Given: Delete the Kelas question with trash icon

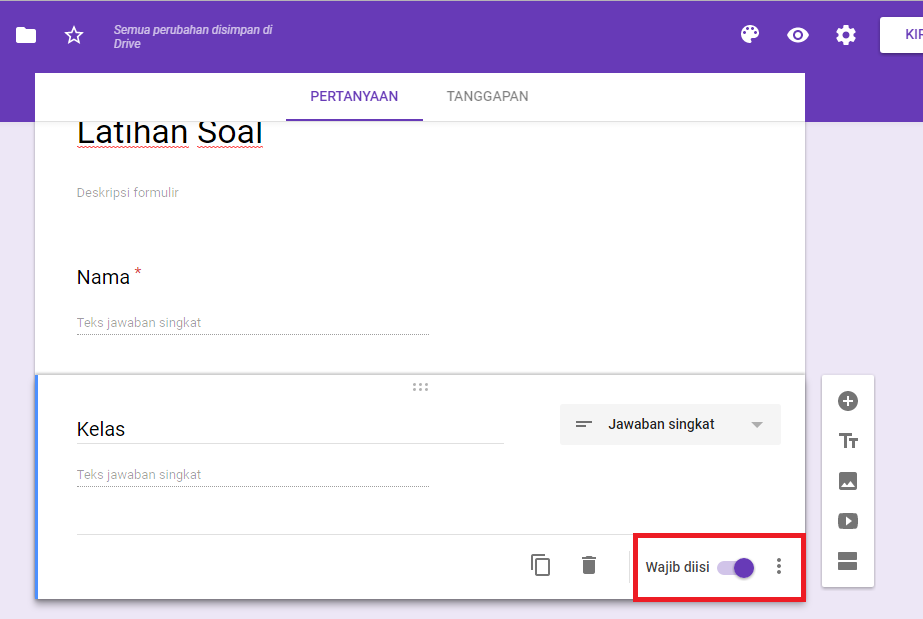Looking at the screenshot, I should [589, 565].
